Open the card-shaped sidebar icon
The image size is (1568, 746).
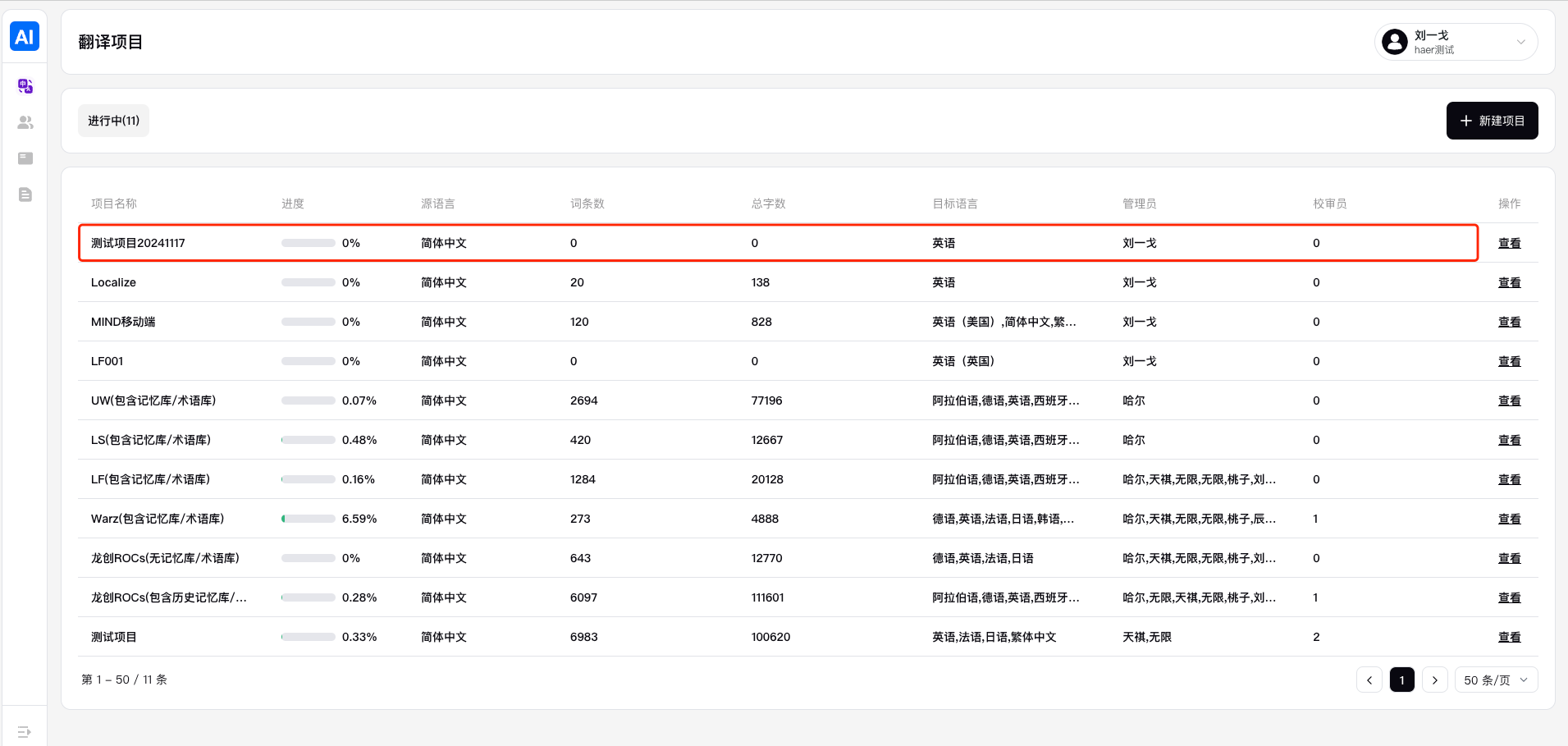(25, 158)
